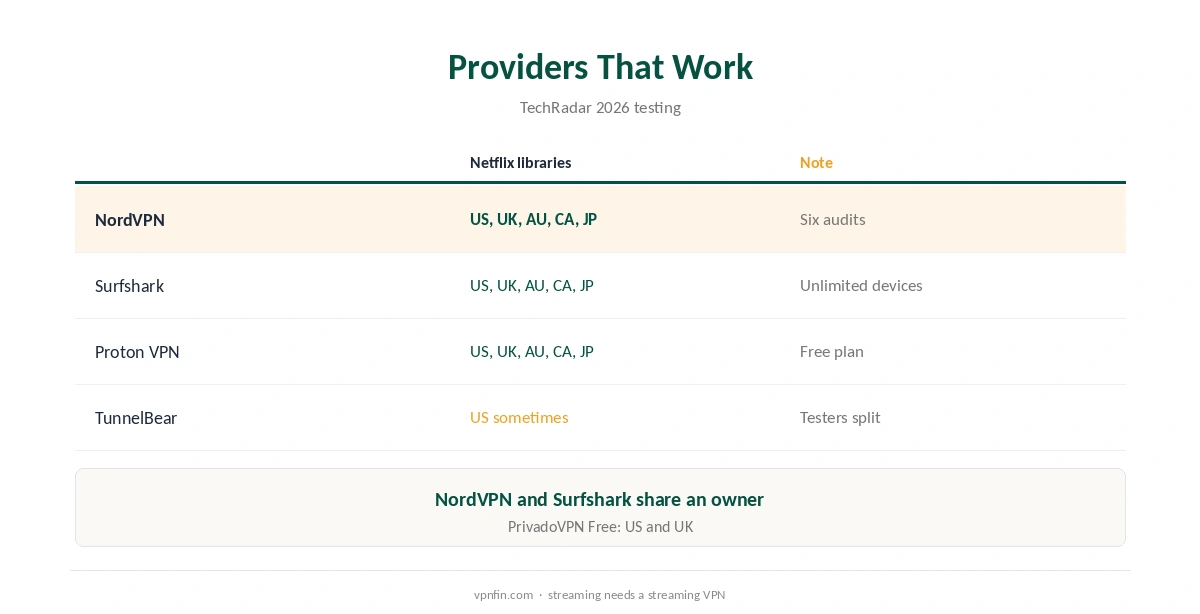Click 'NordVPN and Surfshark share an owner' callout
The image size is (1200, 614).
click(x=600, y=499)
